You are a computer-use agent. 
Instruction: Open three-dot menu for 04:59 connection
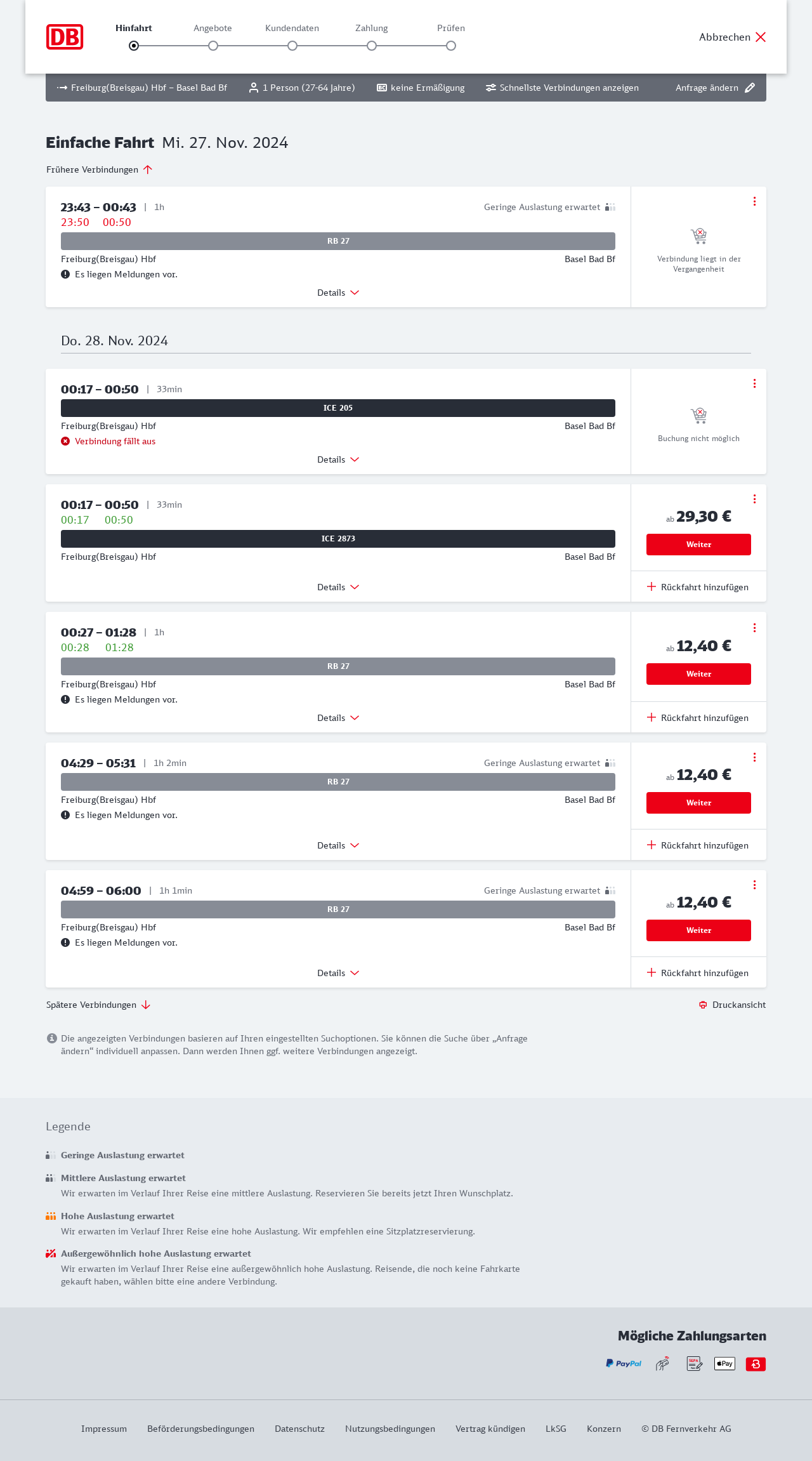click(x=754, y=885)
